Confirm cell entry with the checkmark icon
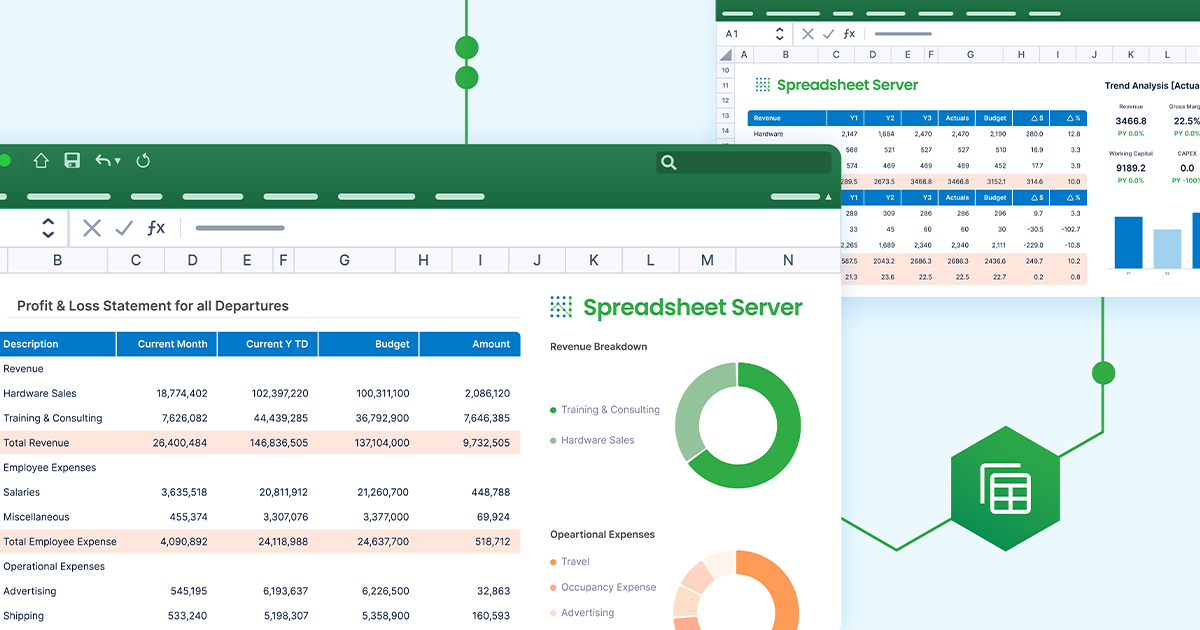 pyautogui.click(x=123, y=228)
